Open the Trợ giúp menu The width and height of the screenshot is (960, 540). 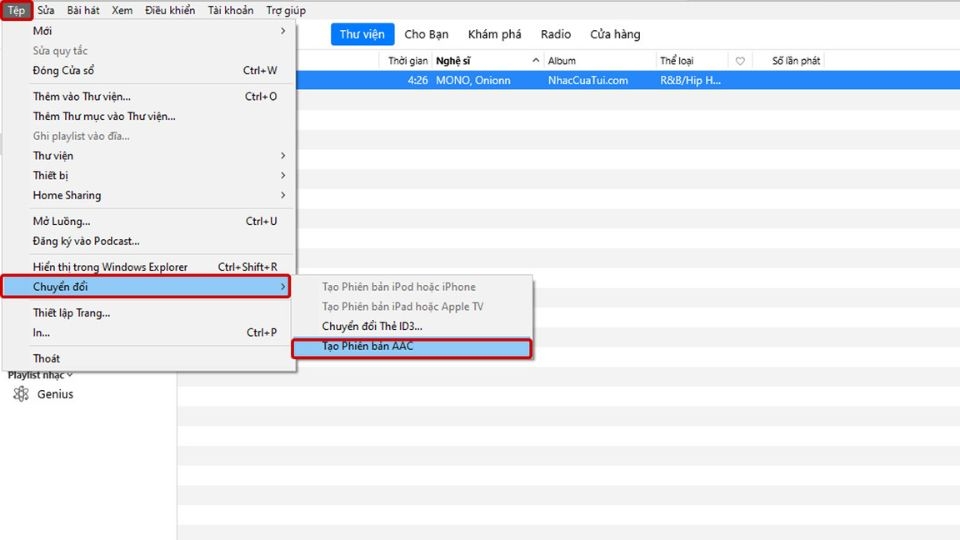click(x=285, y=10)
